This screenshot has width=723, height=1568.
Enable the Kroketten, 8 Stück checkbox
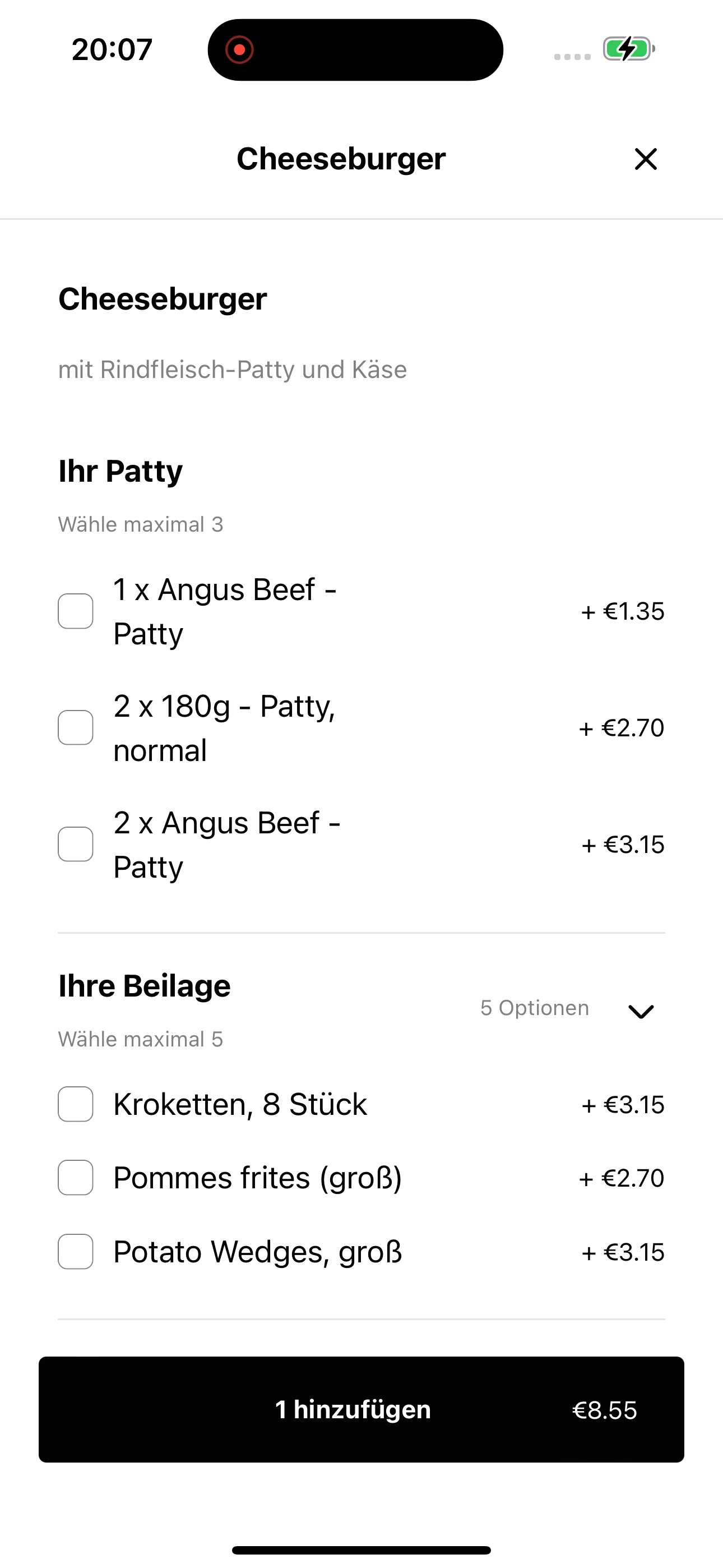coord(76,1104)
